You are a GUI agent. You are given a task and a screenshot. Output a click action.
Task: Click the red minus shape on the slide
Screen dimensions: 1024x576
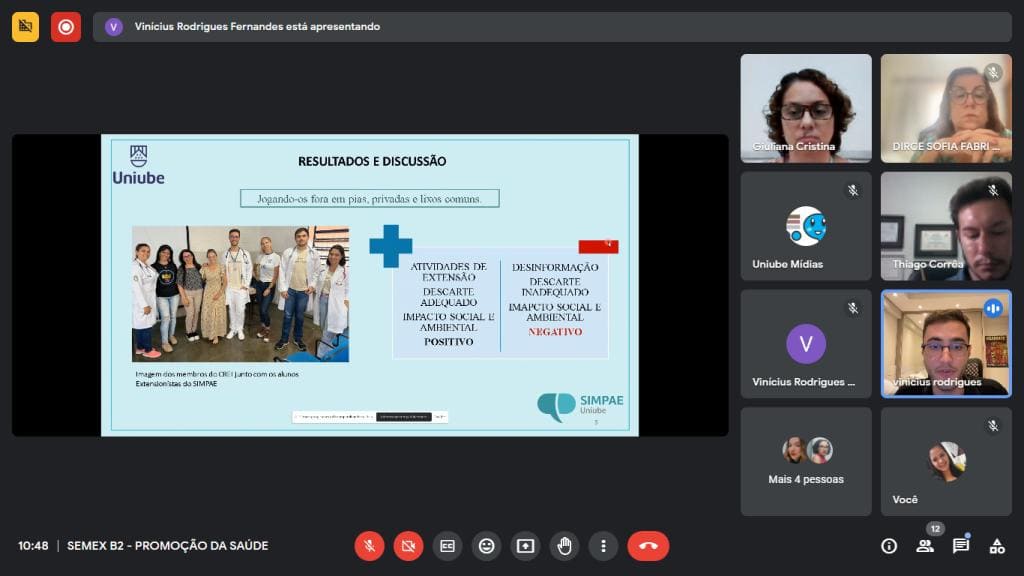pos(598,246)
